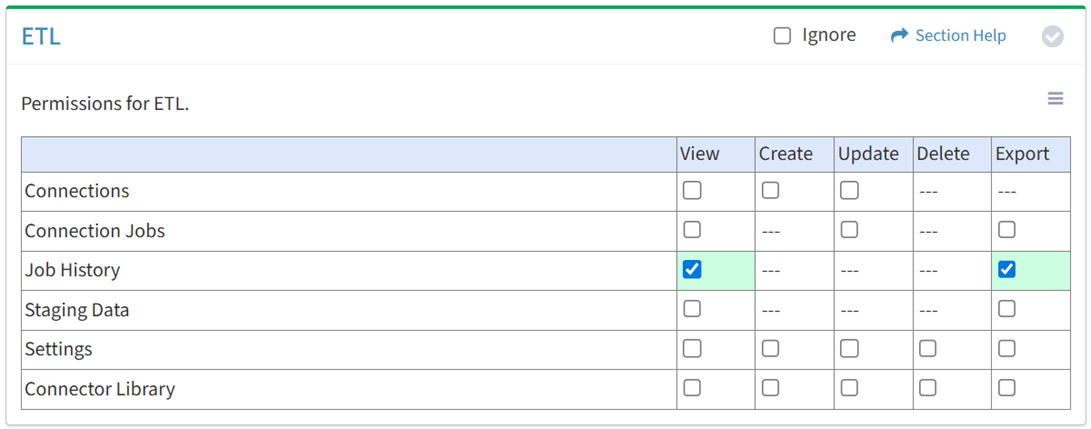Image resolution: width=1091 pixels, height=429 pixels.
Task: Open the Section Help link
Action: [960, 36]
